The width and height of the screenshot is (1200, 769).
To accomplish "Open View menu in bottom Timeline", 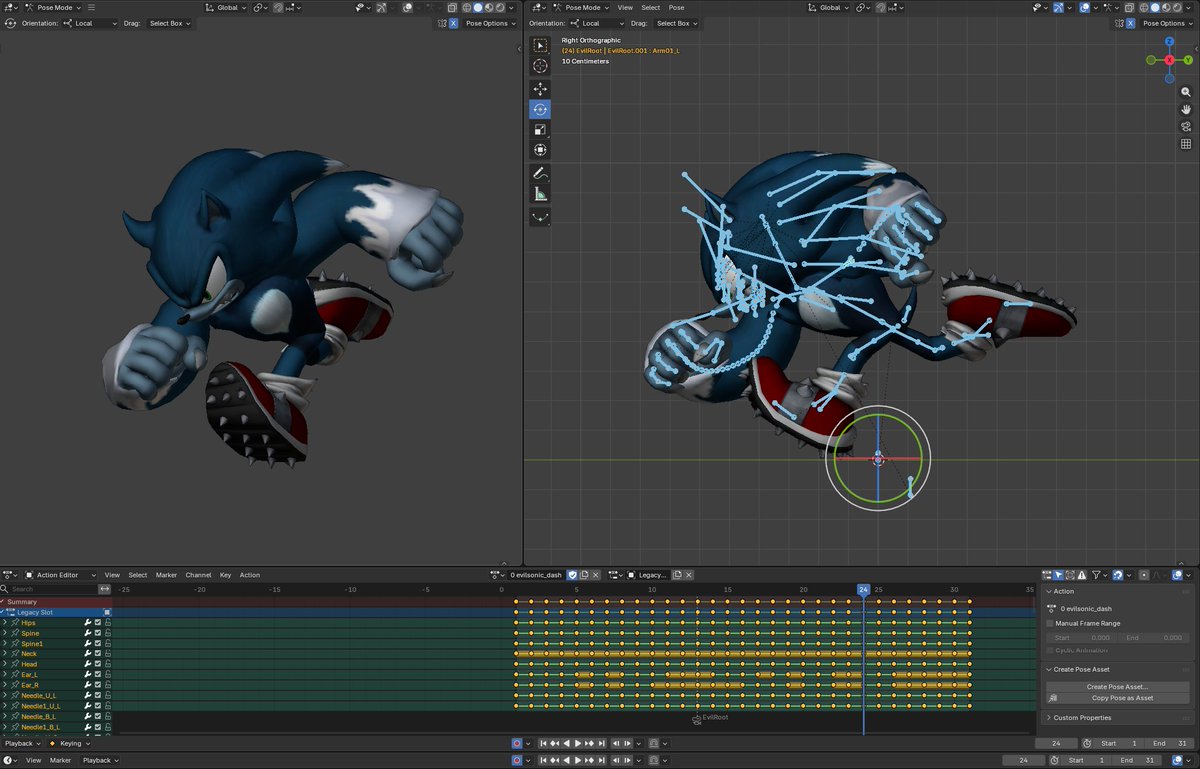I will pos(33,760).
